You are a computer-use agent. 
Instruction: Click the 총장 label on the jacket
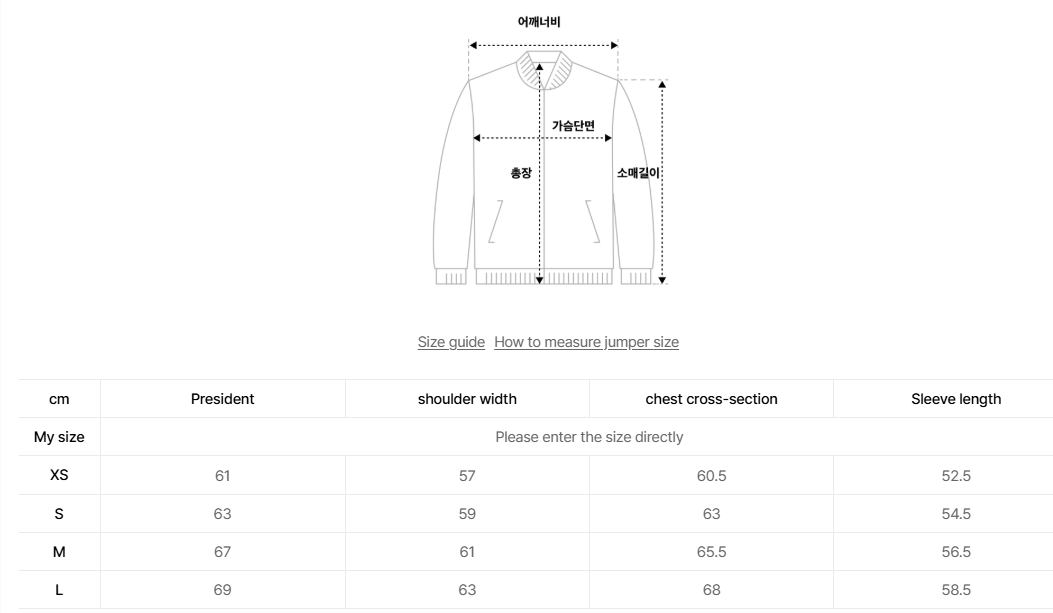(520, 173)
